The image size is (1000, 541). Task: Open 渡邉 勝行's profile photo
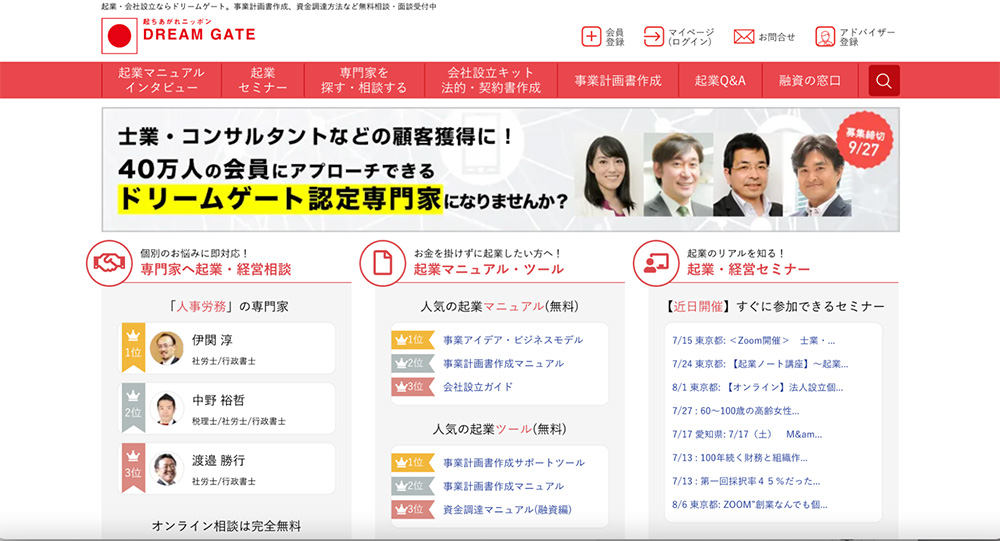pos(166,469)
